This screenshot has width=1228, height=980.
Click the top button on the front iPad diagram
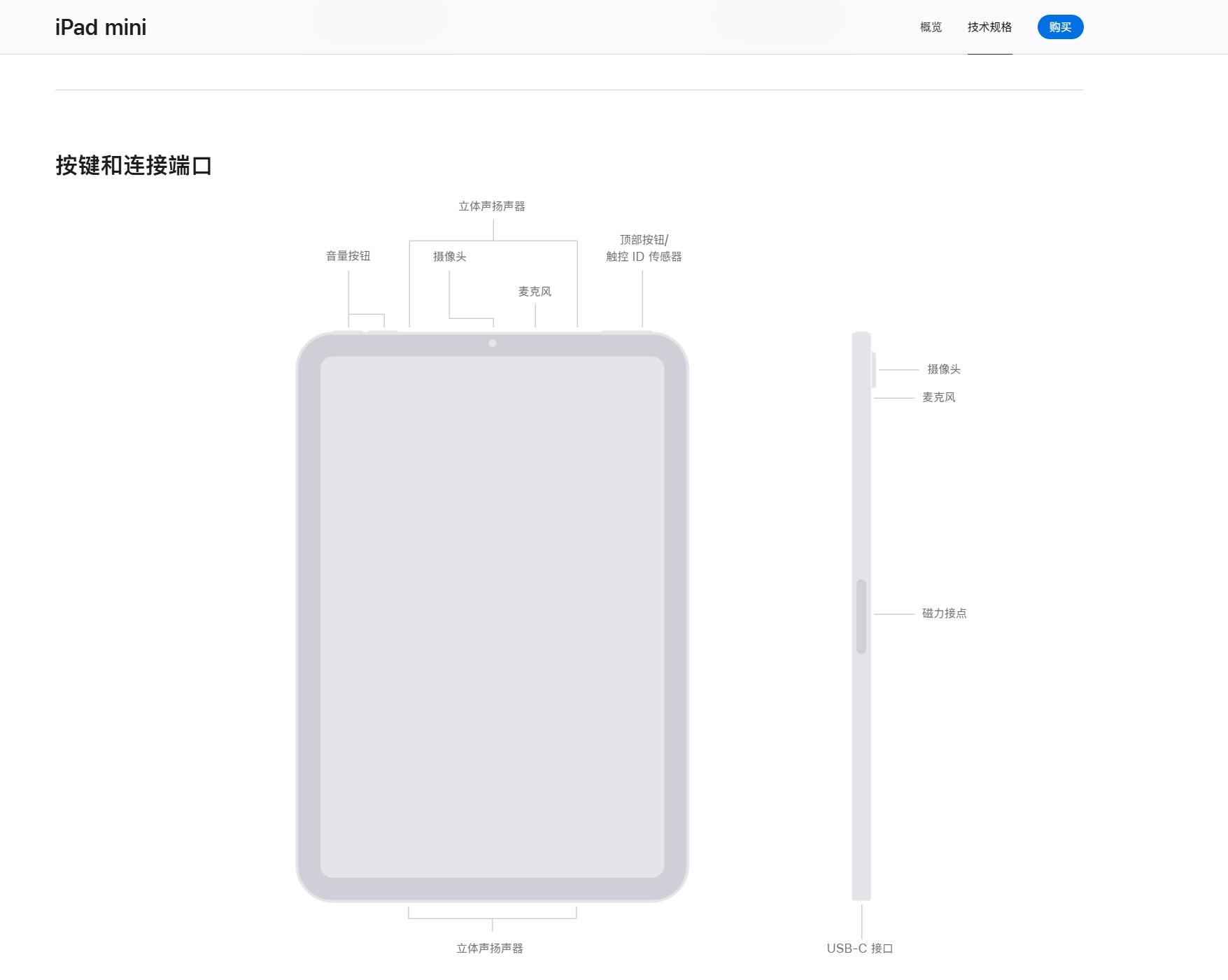[x=626, y=332]
